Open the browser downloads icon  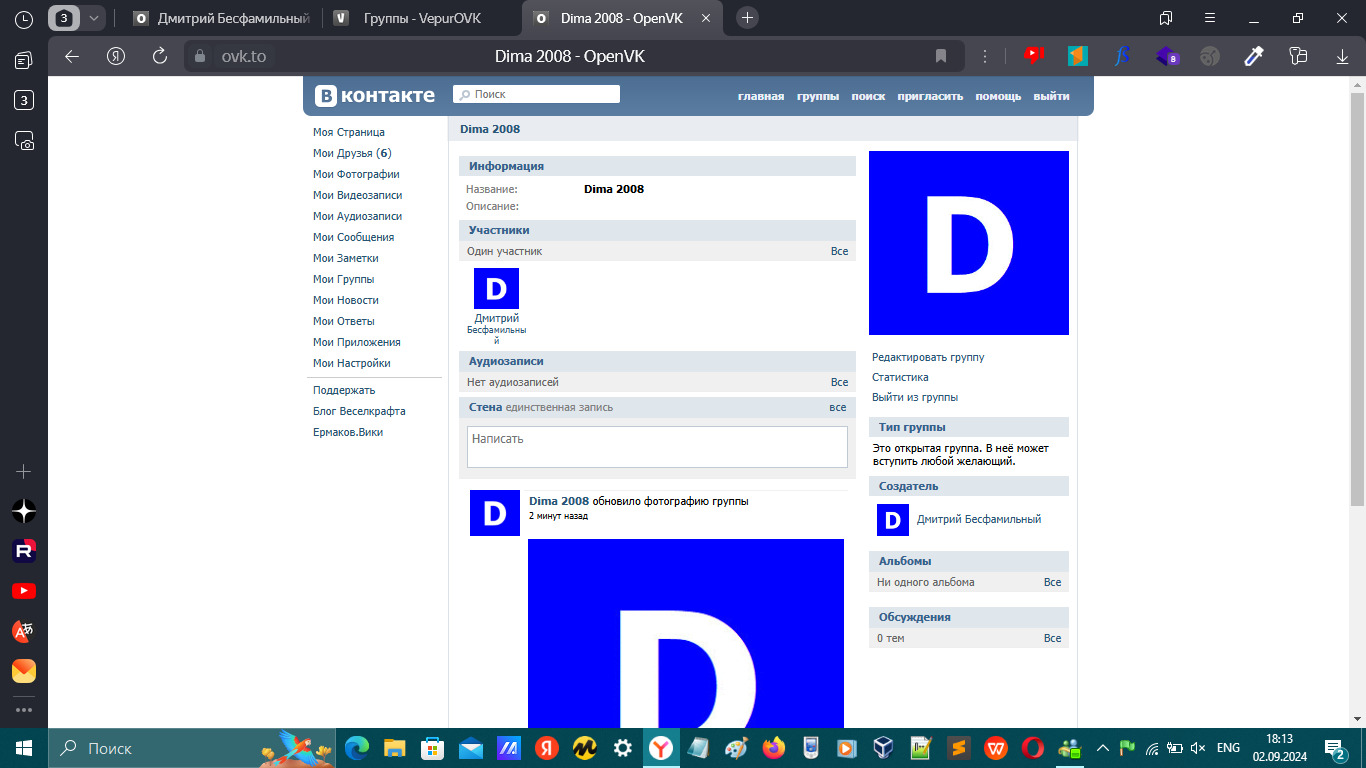coord(1342,57)
